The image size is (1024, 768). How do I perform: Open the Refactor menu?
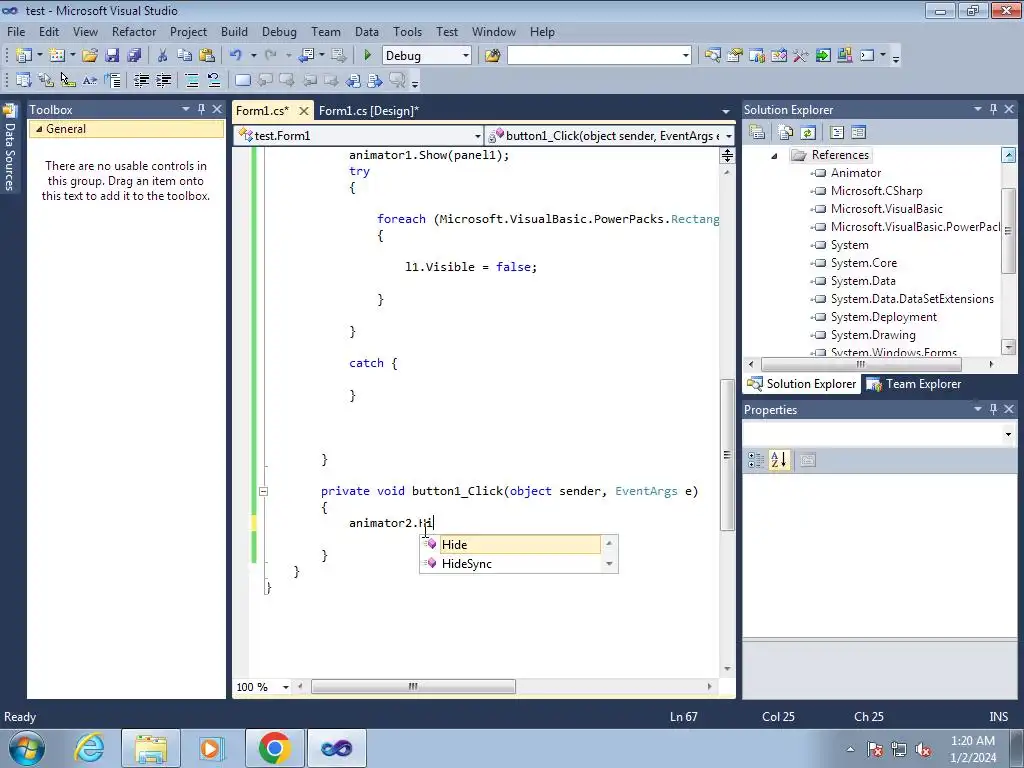134,32
